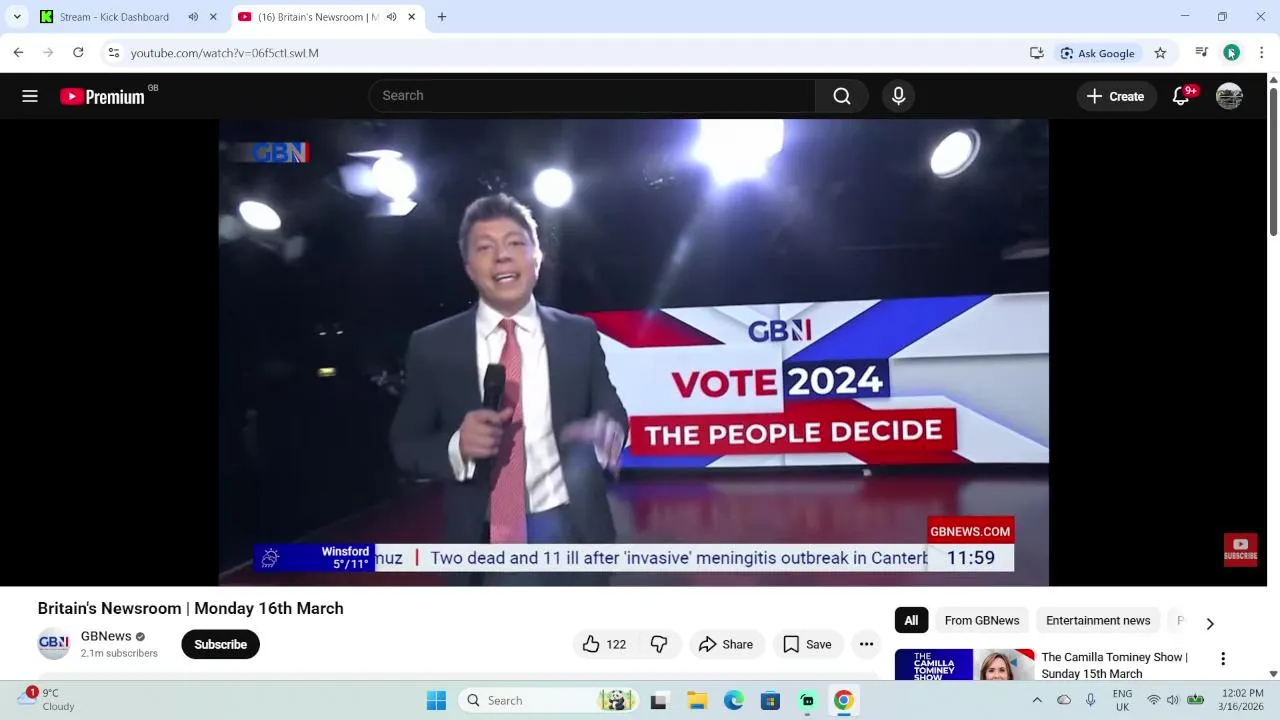This screenshot has height=720, width=1280.
Task: Click the Subscribe watermark on the video
Action: pyautogui.click(x=1240, y=549)
